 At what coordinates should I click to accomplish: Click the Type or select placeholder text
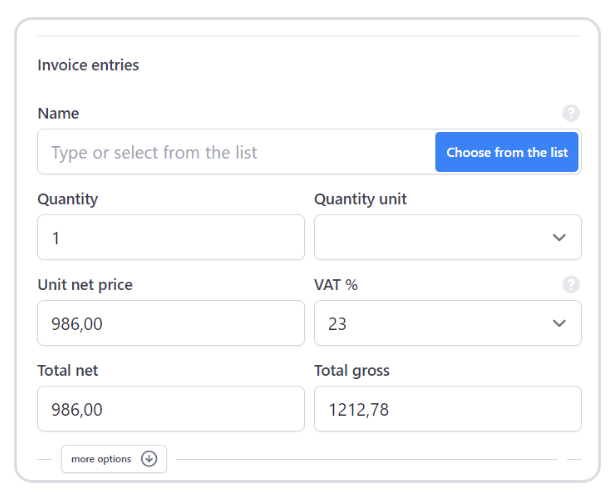[154, 153]
